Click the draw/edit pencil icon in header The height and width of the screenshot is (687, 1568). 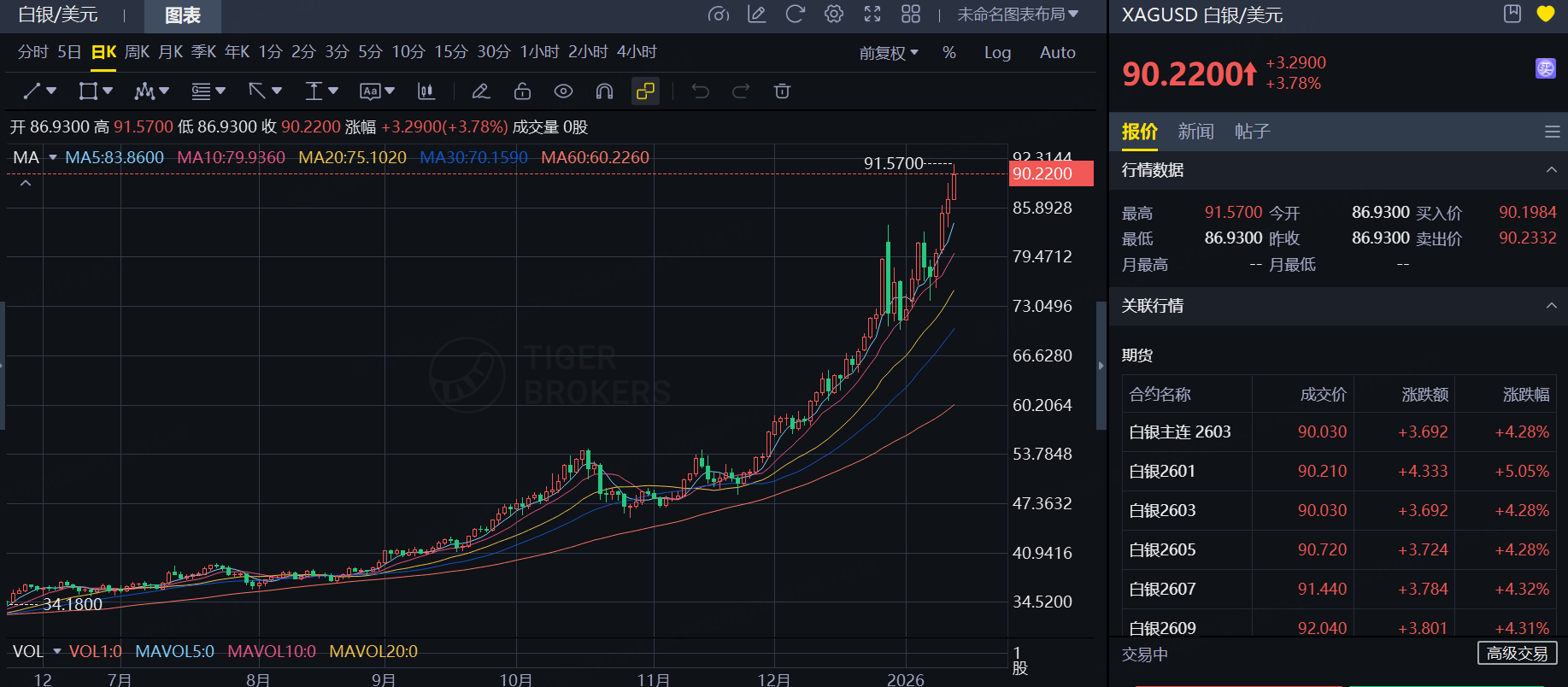(757, 15)
